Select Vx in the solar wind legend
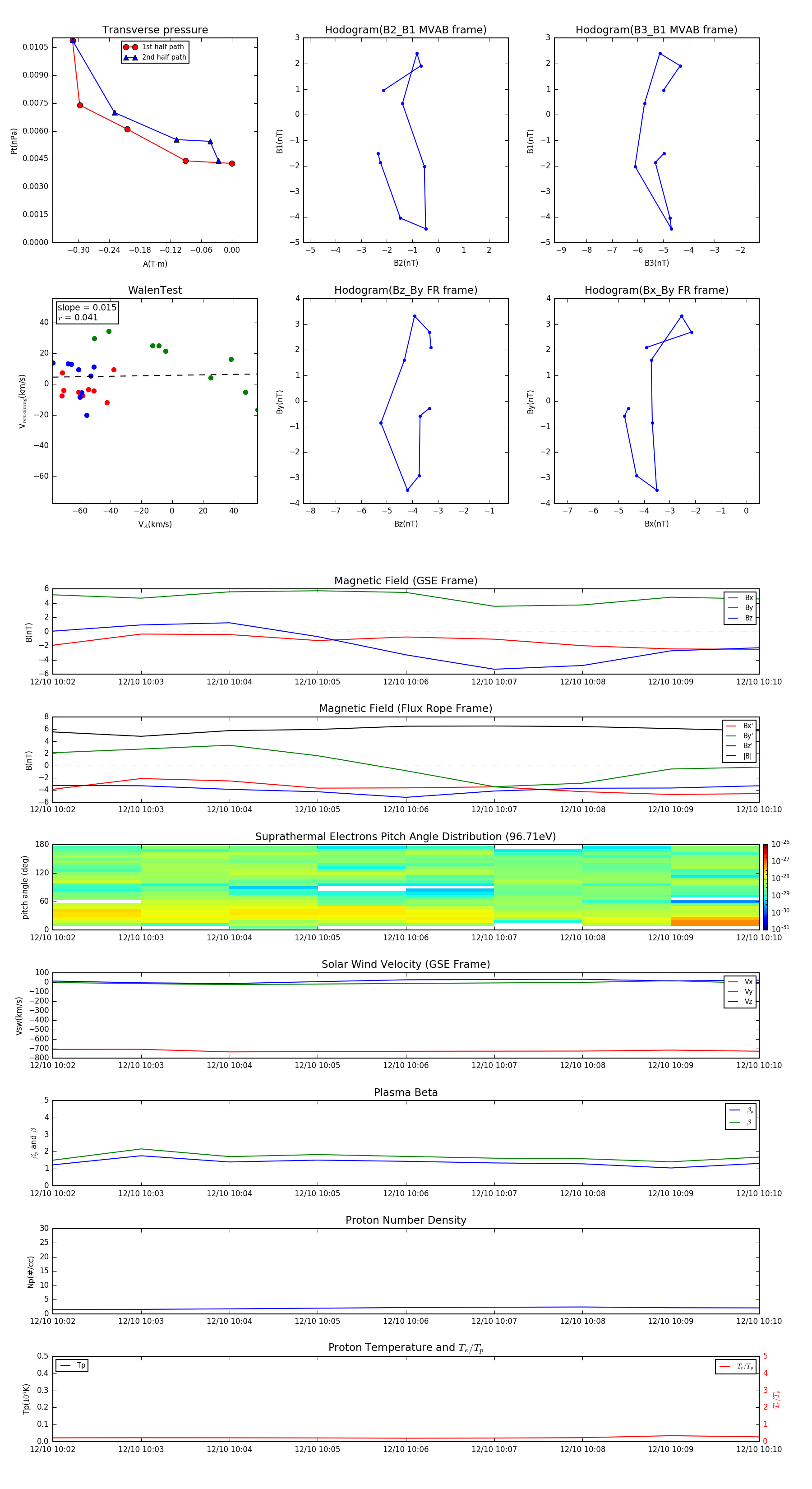This screenshot has width=812, height=1489. coord(740,981)
